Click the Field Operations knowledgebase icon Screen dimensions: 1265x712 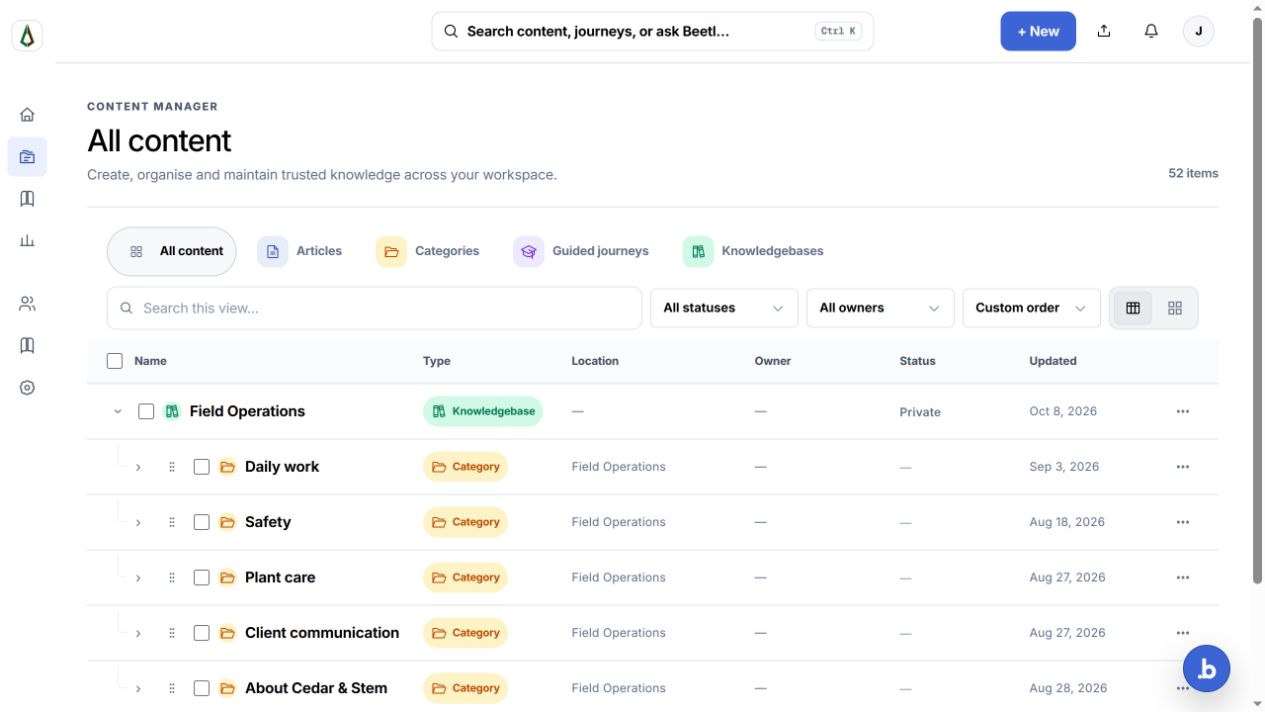[172, 411]
